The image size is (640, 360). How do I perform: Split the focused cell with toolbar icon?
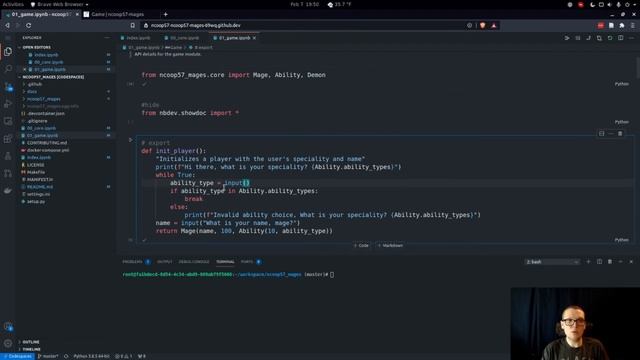(x=601, y=133)
